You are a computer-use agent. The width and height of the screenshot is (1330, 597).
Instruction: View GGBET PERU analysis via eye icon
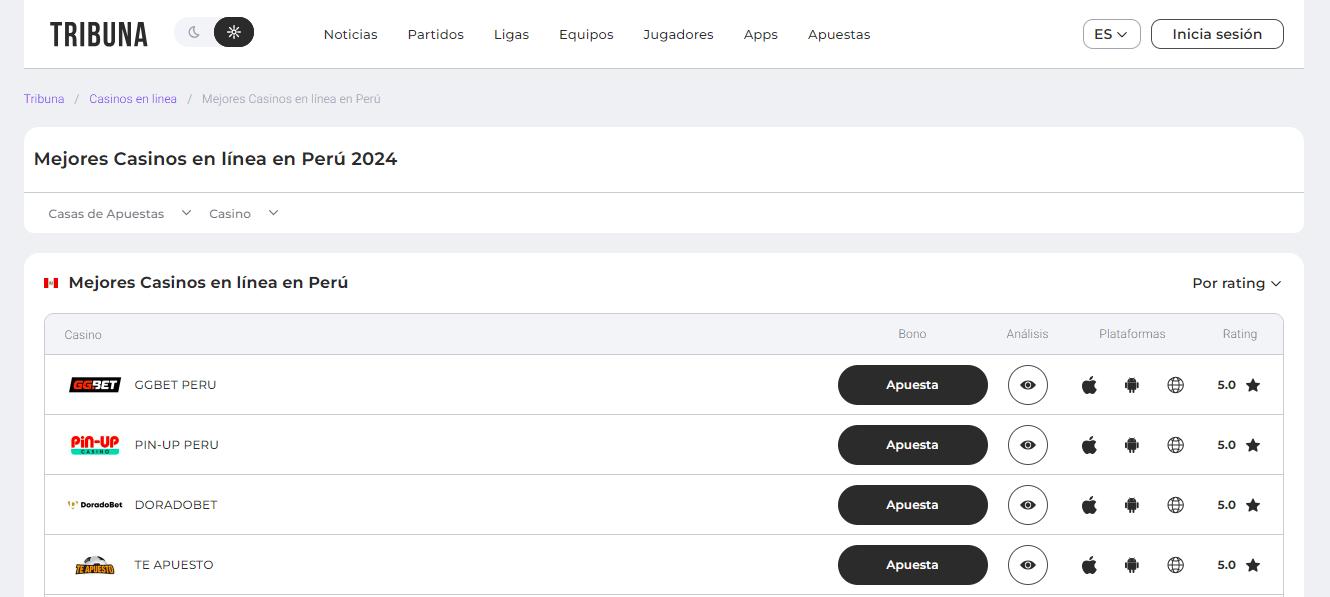click(1027, 385)
